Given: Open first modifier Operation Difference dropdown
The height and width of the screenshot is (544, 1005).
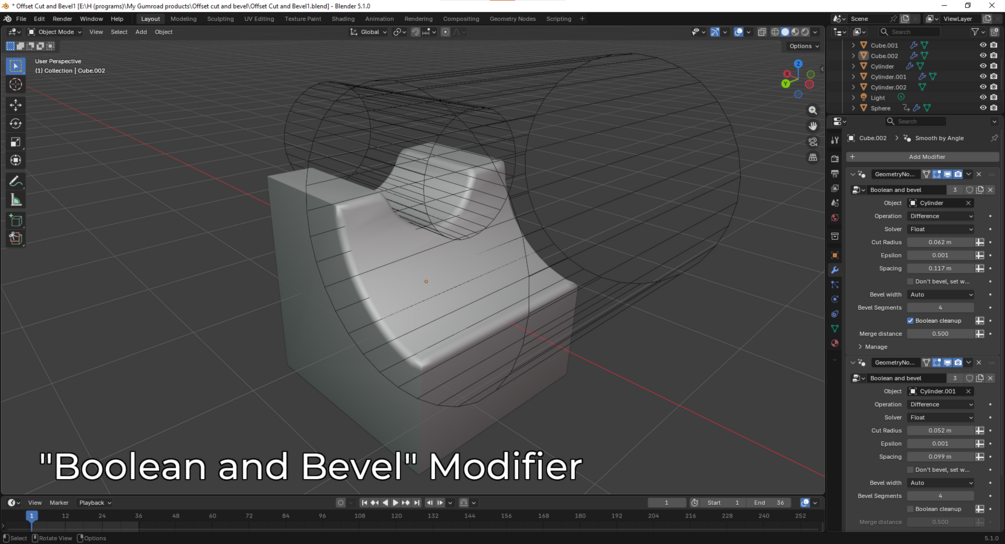Looking at the screenshot, I should coord(940,216).
